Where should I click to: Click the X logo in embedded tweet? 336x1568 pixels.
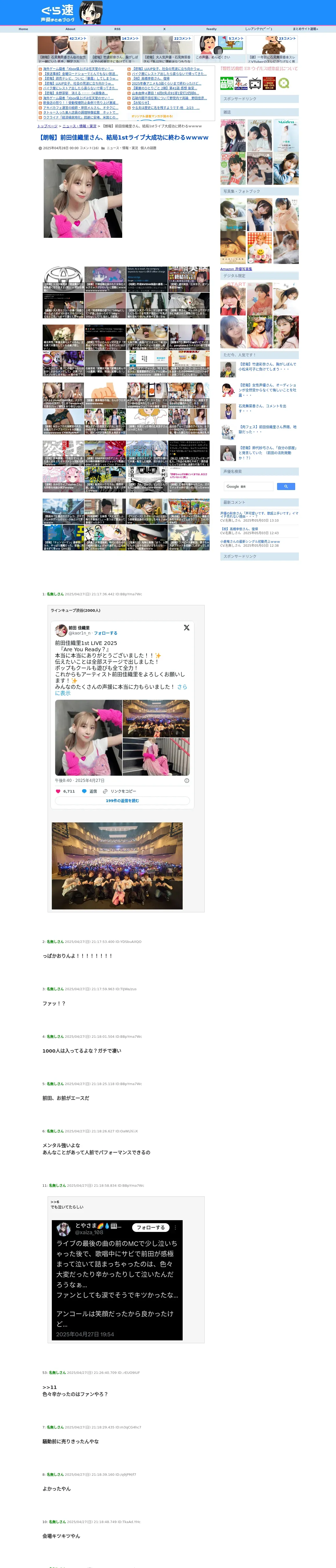pos(187,627)
